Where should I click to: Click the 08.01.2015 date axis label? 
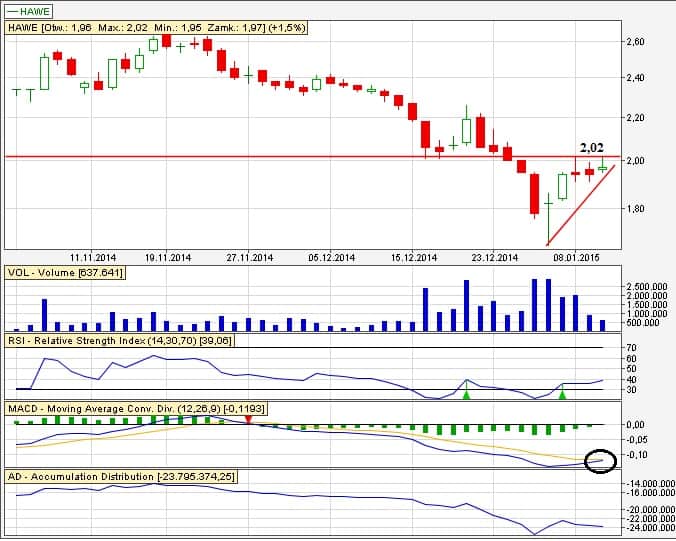click(x=577, y=257)
